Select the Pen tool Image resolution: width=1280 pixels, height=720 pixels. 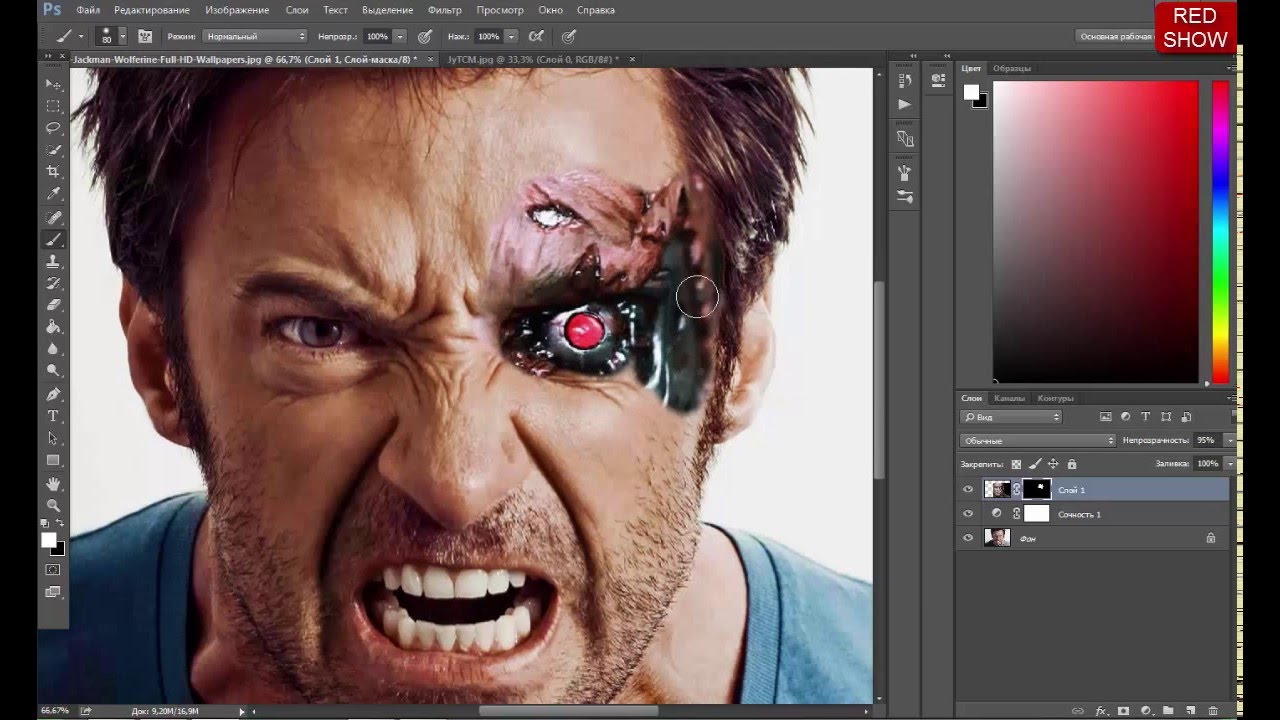(x=53, y=394)
